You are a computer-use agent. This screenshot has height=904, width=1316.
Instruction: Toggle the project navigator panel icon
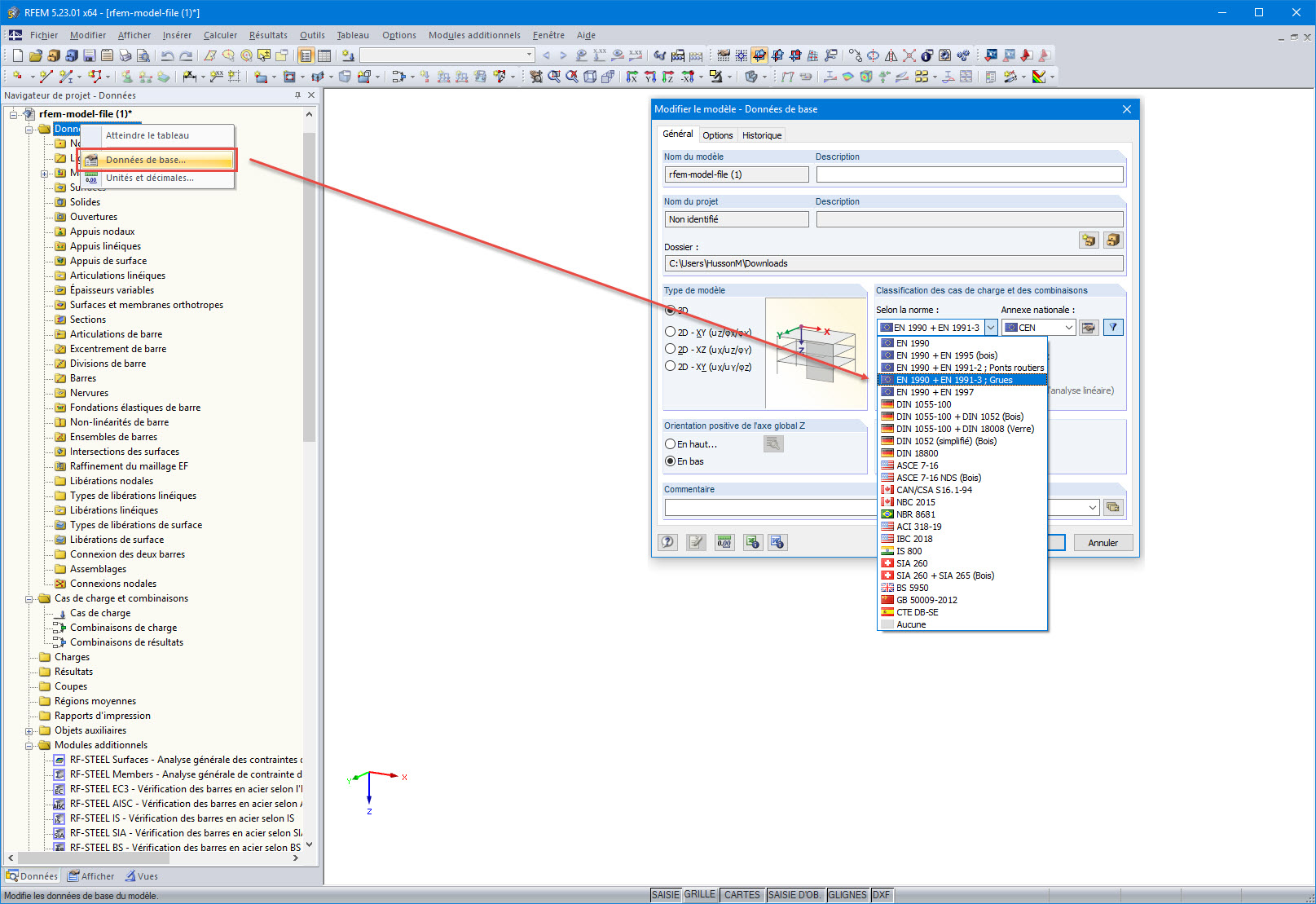pyautogui.click(x=306, y=55)
